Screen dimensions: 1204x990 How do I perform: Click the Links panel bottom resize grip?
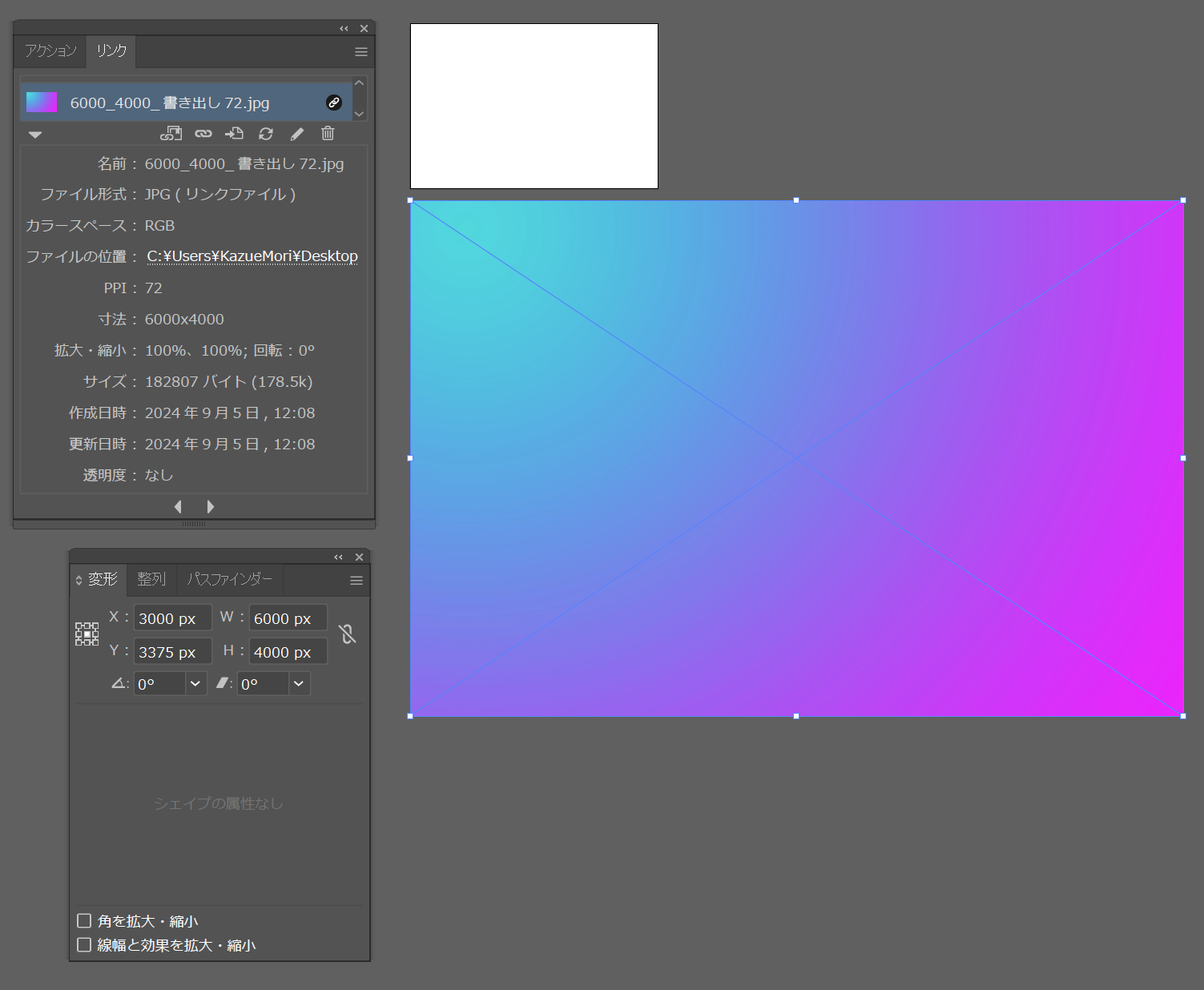point(194,524)
